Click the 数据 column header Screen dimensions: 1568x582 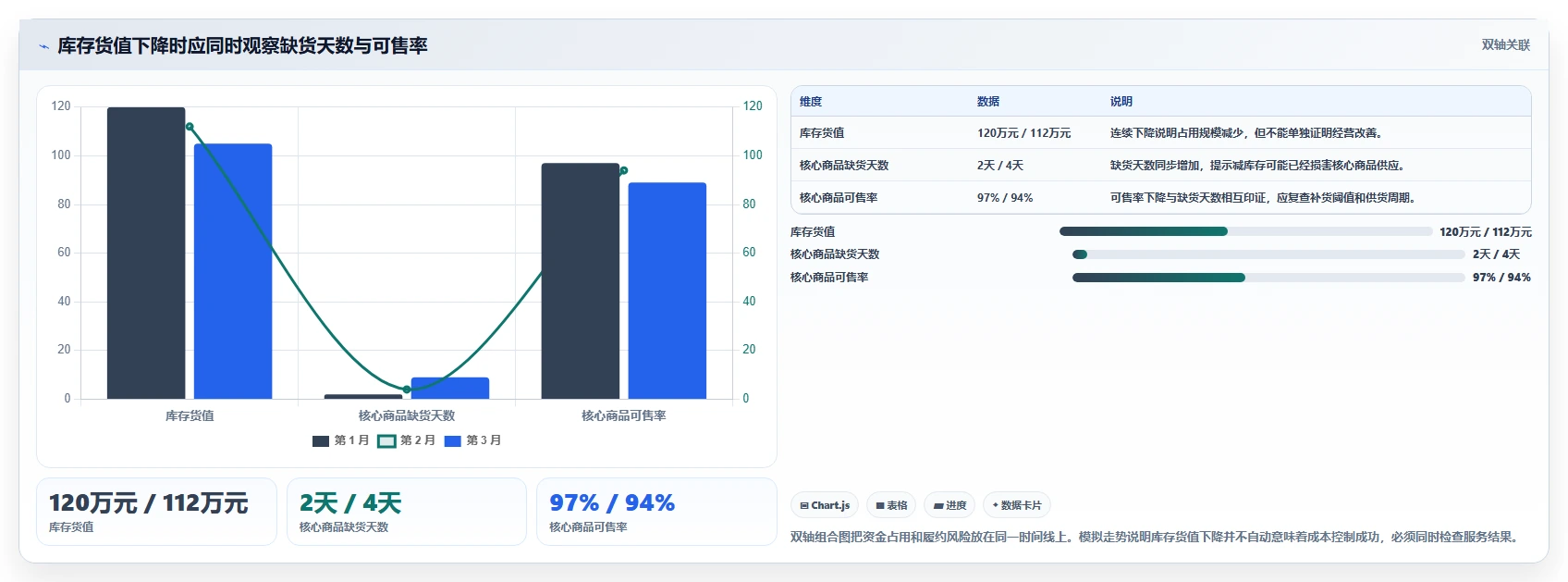pyautogui.click(x=988, y=102)
